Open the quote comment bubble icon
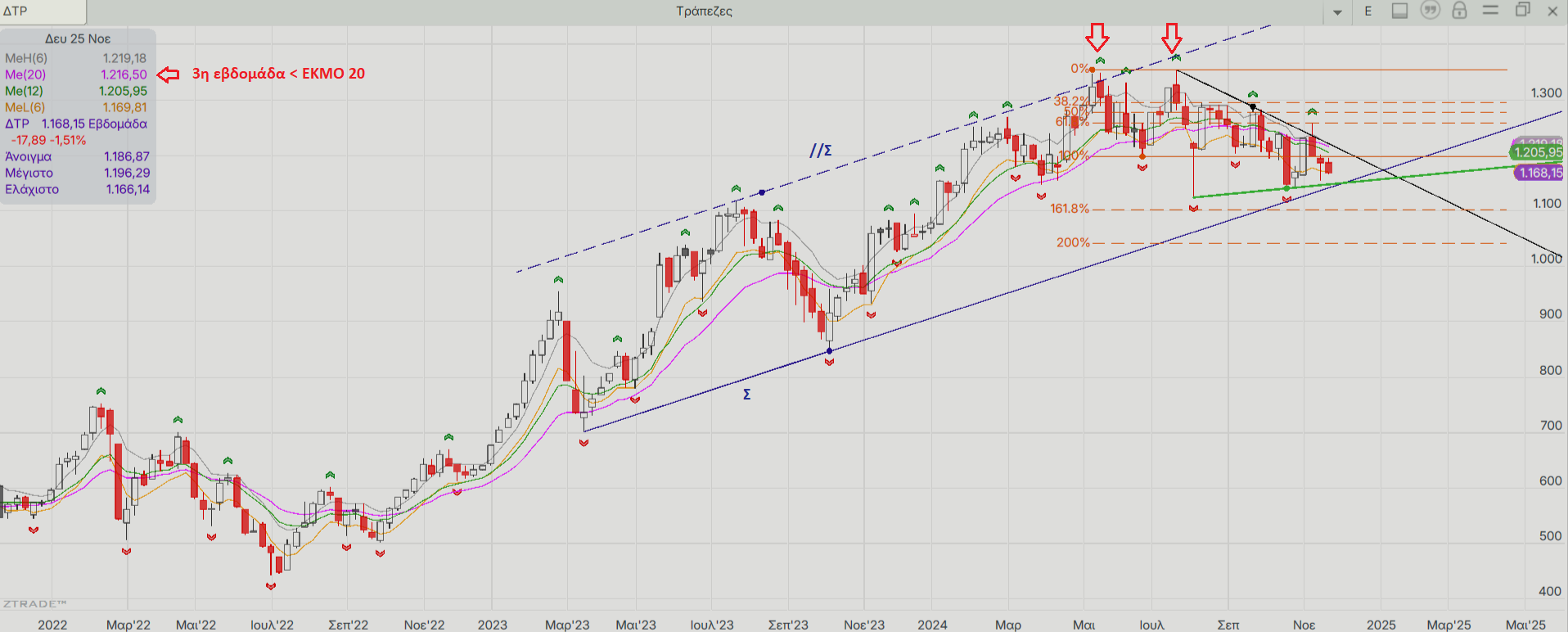 (x=1430, y=11)
